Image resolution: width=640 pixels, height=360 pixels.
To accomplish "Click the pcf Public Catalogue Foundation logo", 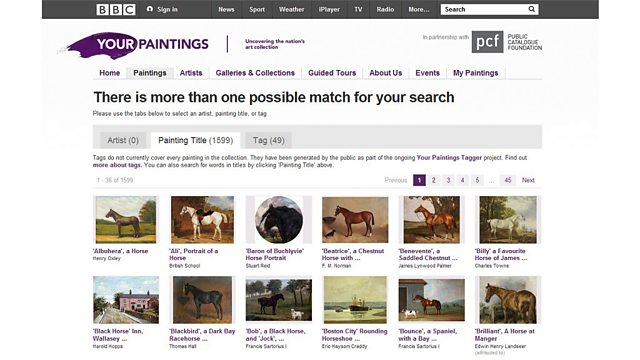I will [x=507, y=42].
